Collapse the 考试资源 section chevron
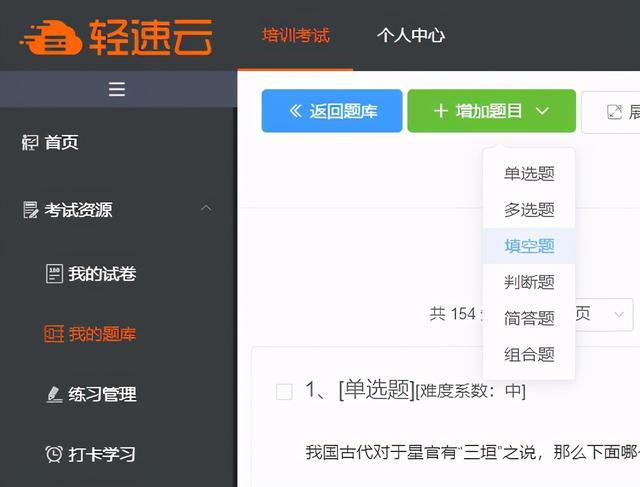Viewport: 640px width, 487px height. click(x=206, y=208)
